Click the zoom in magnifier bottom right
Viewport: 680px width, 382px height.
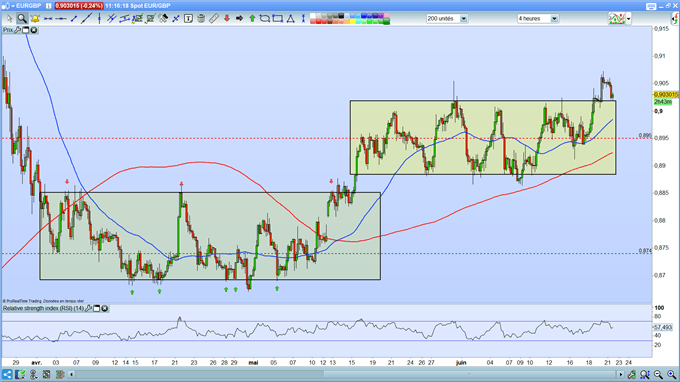click(x=671, y=374)
